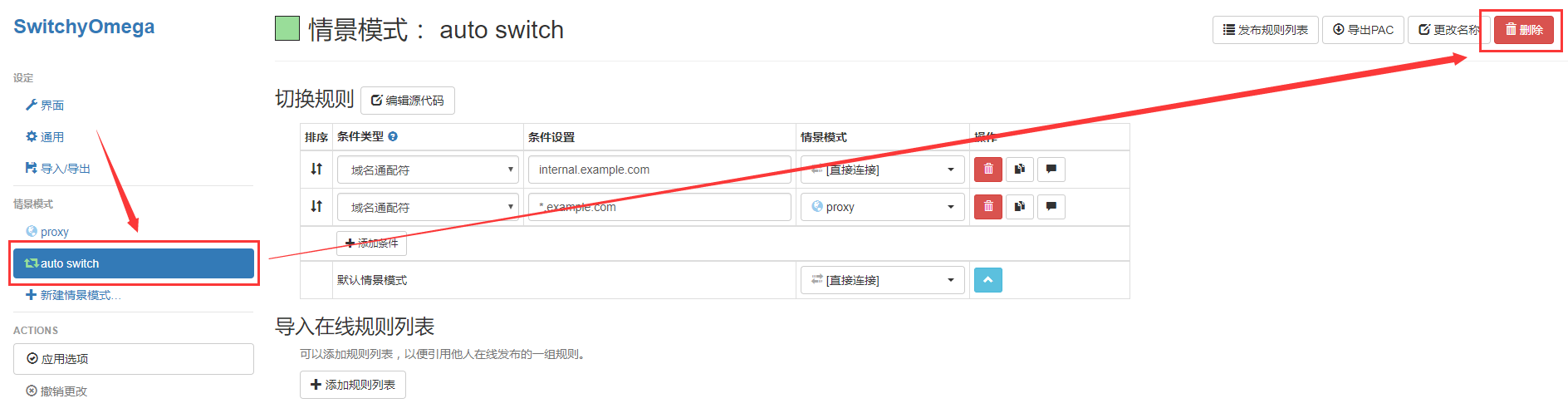Open the proxy profile dropdown in the second rule
The width and height of the screenshot is (1568, 418).
point(883,207)
